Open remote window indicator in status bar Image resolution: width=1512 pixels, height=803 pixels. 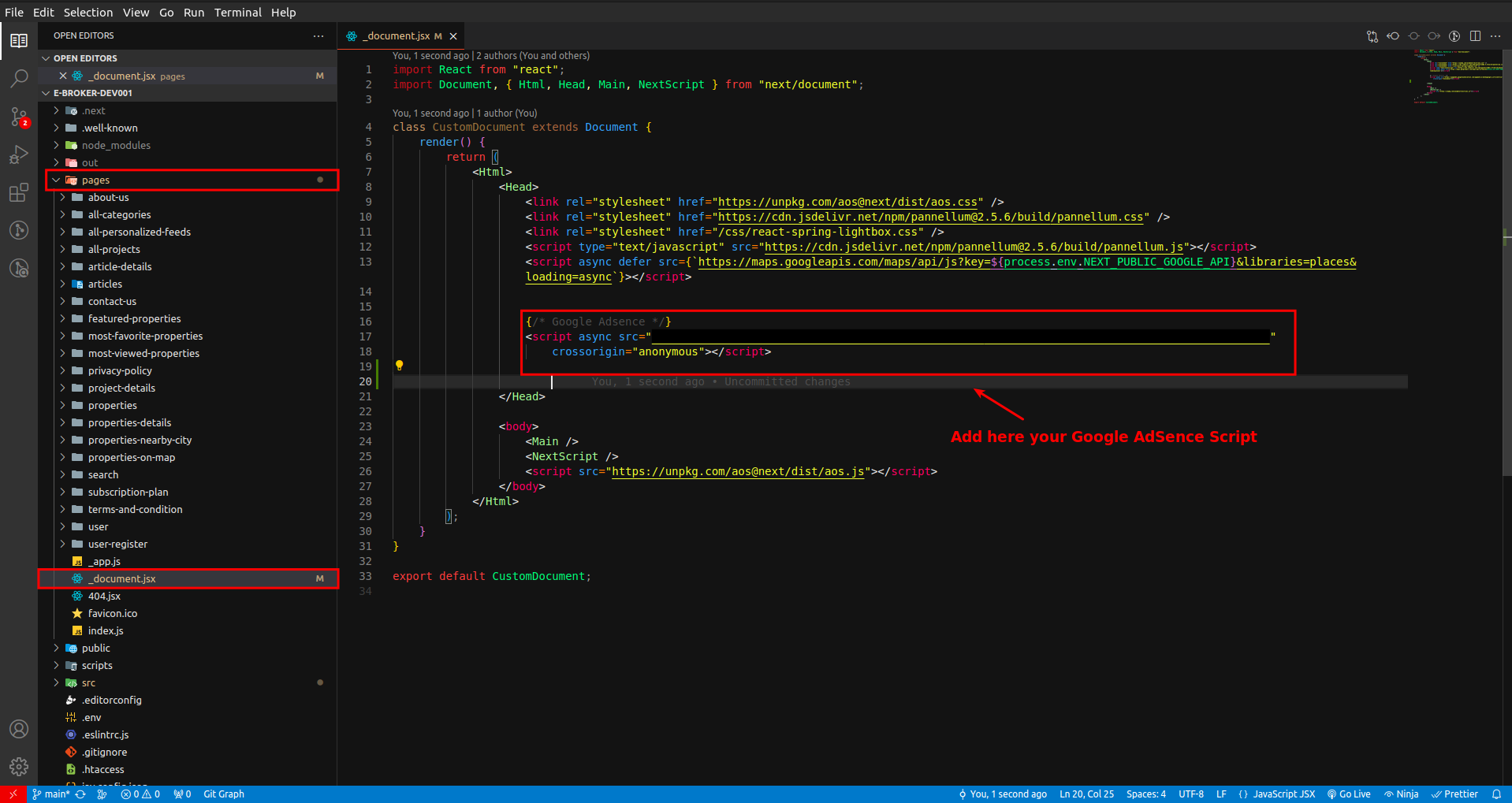pos(13,794)
